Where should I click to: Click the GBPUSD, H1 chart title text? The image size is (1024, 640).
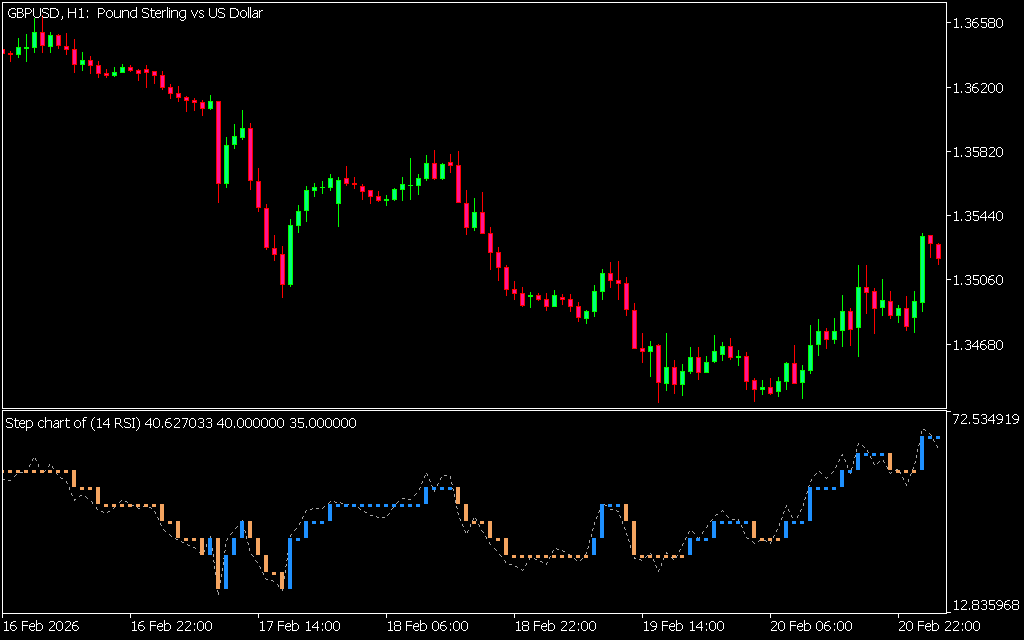pyautogui.click(x=134, y=13)
